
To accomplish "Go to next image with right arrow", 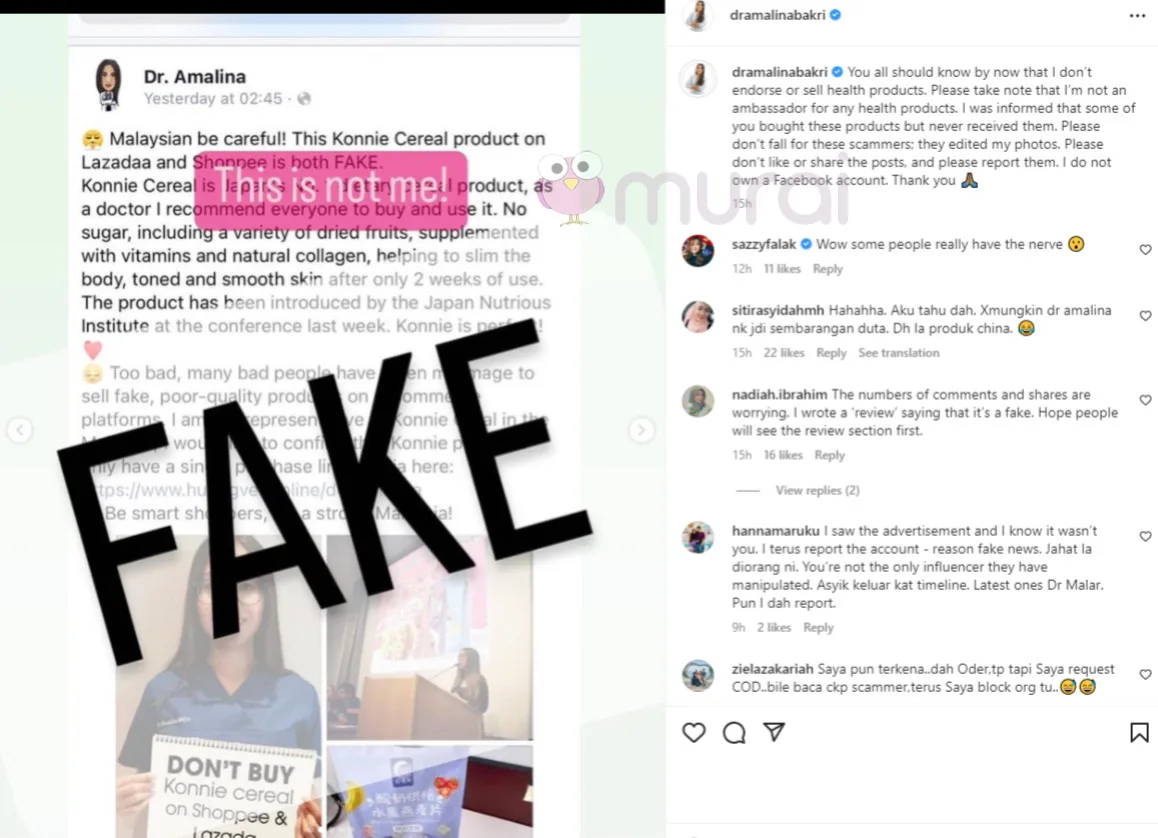I will [x=641, y=430].
